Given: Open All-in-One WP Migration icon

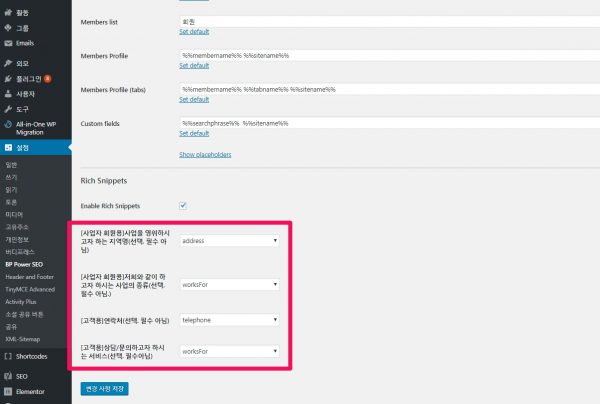Looking at the screenshot, I should pos(8,124).
